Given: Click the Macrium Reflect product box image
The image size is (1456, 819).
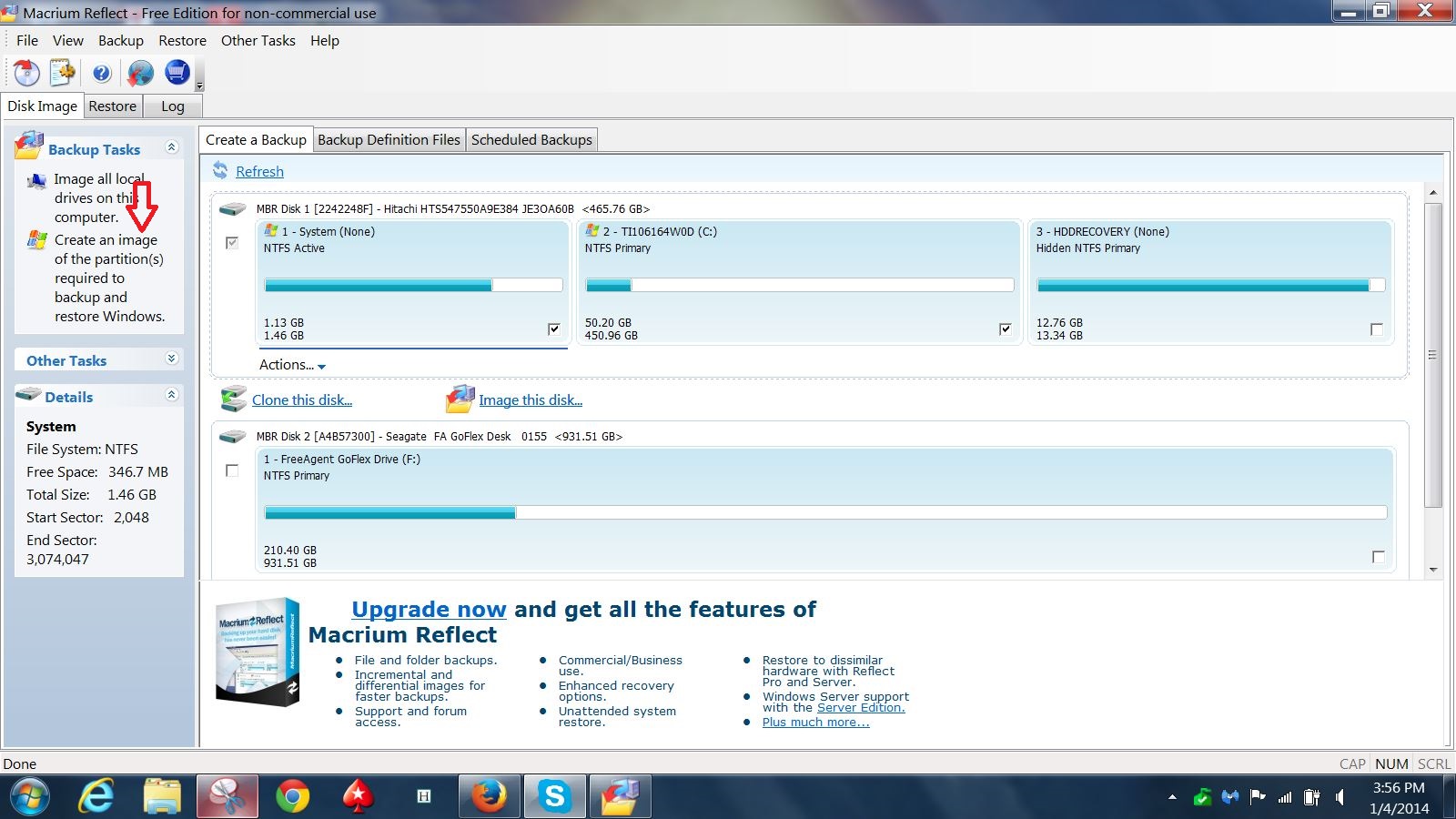Looking at the screenshot, I should (258, 652).
